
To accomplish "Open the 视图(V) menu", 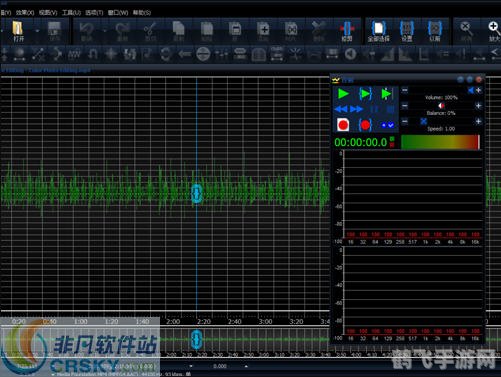I will click(48, 13).
